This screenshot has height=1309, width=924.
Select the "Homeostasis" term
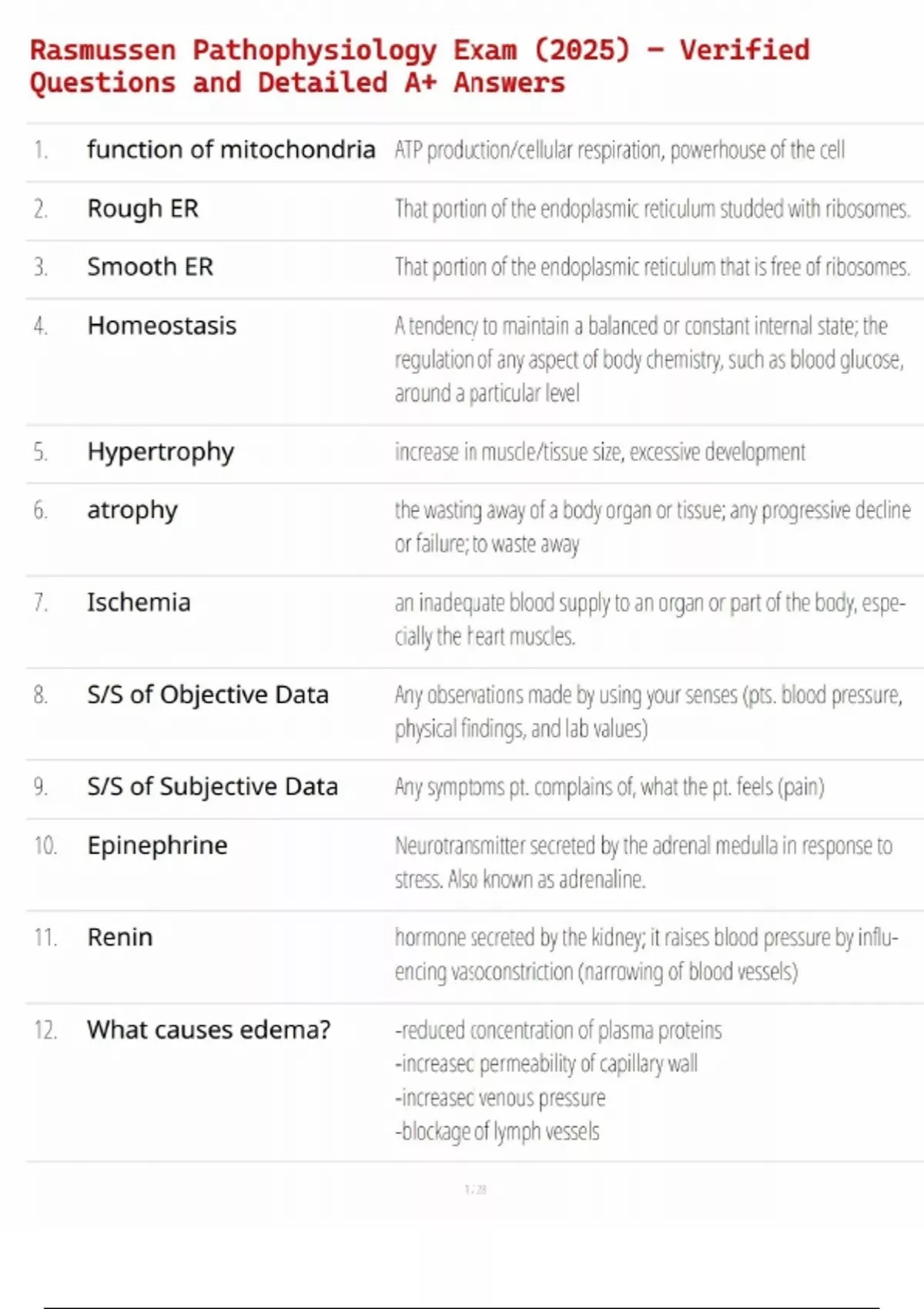click(162, 326)
